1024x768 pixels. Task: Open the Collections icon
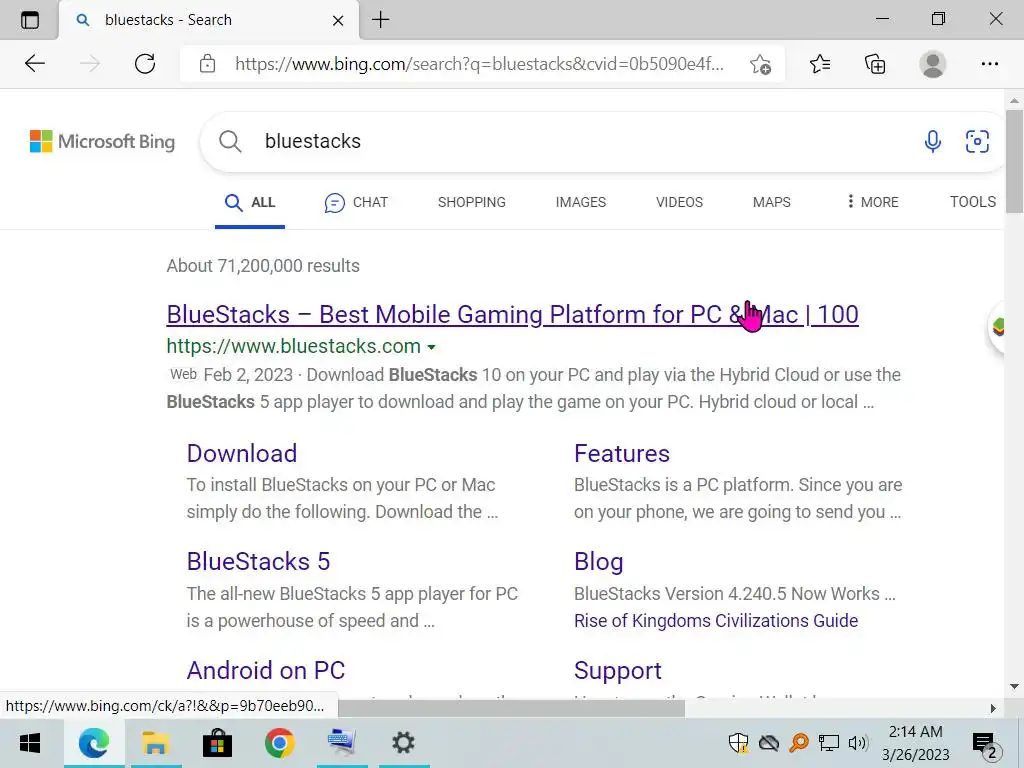pyautogui.click(x=875, y=63)
